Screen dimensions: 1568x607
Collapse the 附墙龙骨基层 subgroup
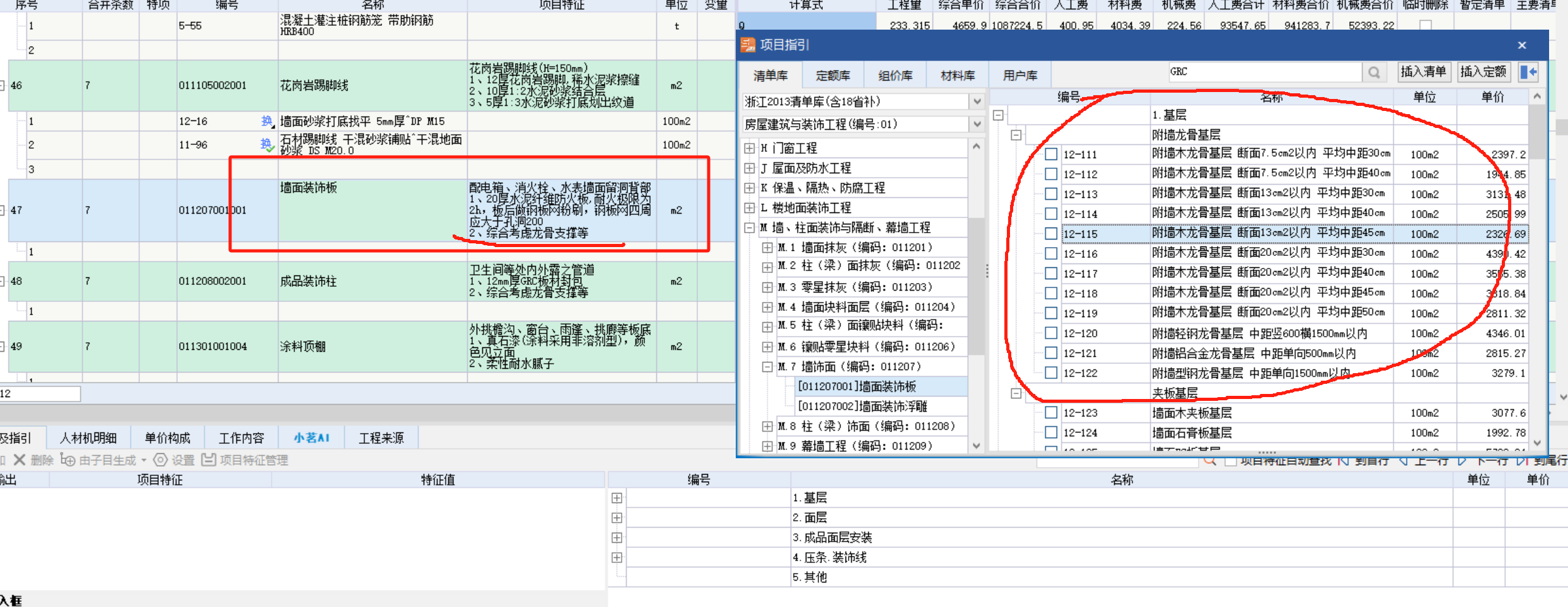pos(1016,135)
